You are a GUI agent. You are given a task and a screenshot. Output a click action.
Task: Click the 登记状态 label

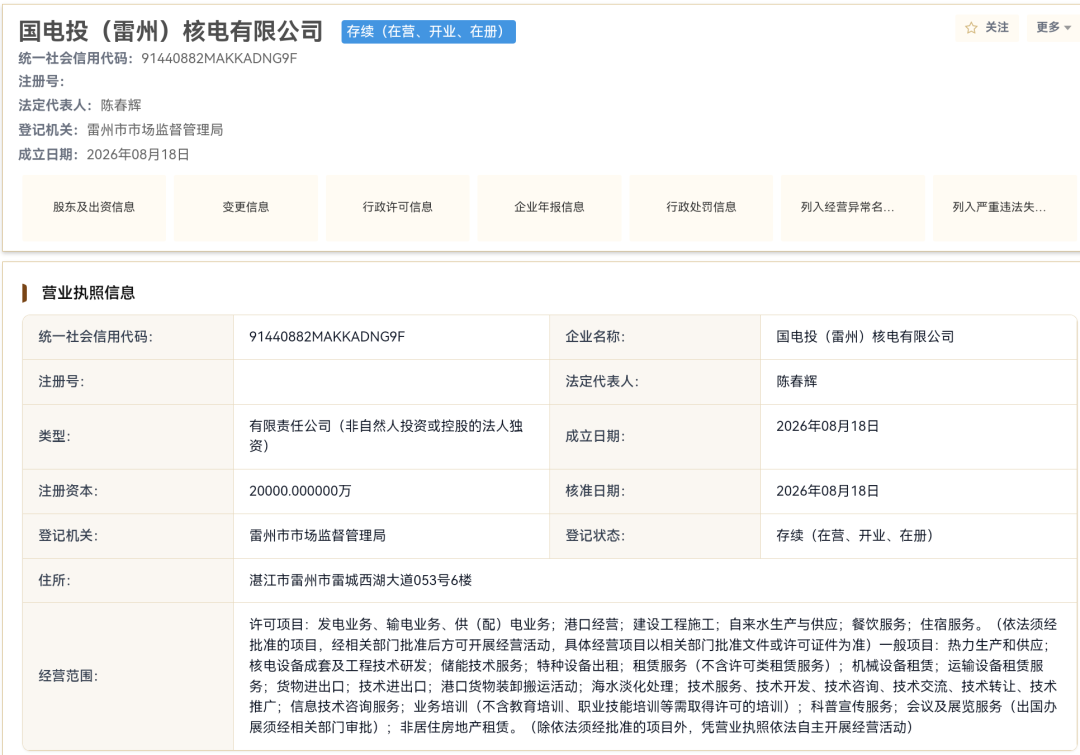pyautogui.click(x=595, y=536)
